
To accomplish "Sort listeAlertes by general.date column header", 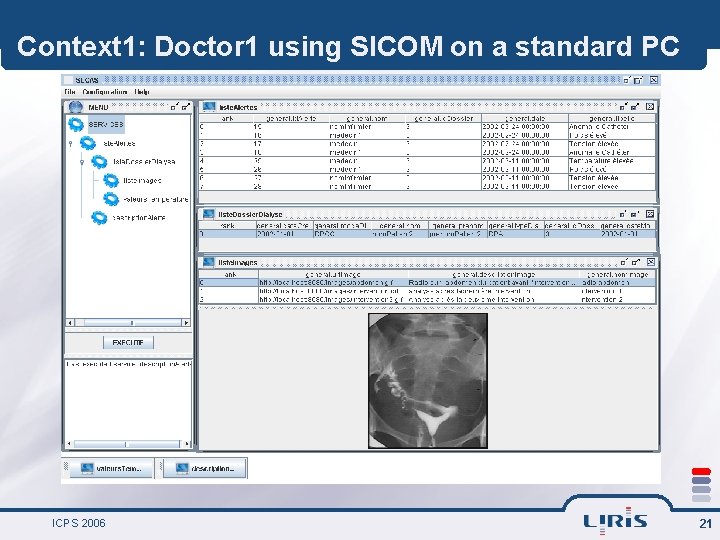I will [x=525, y=118].
